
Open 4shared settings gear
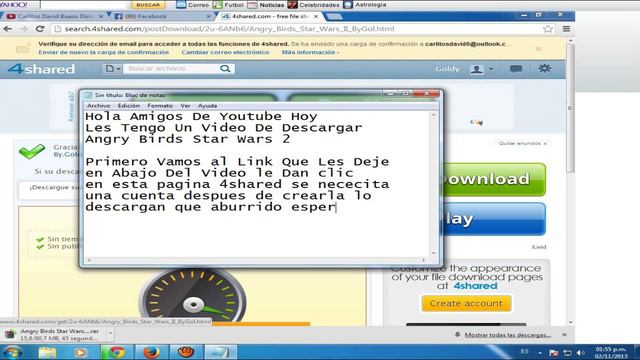544,69
